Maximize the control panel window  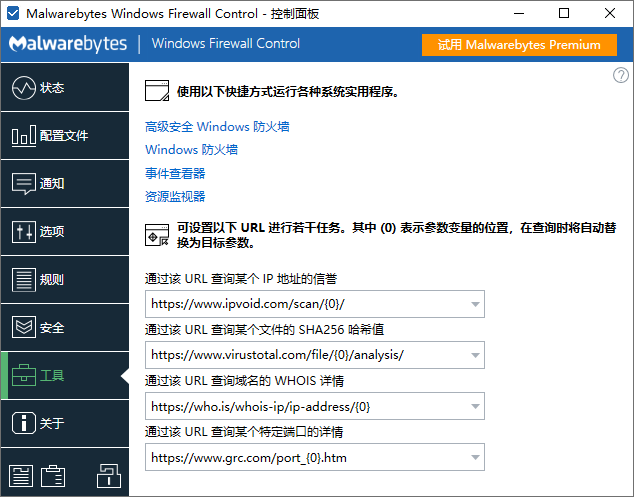[x=564, y=13]
